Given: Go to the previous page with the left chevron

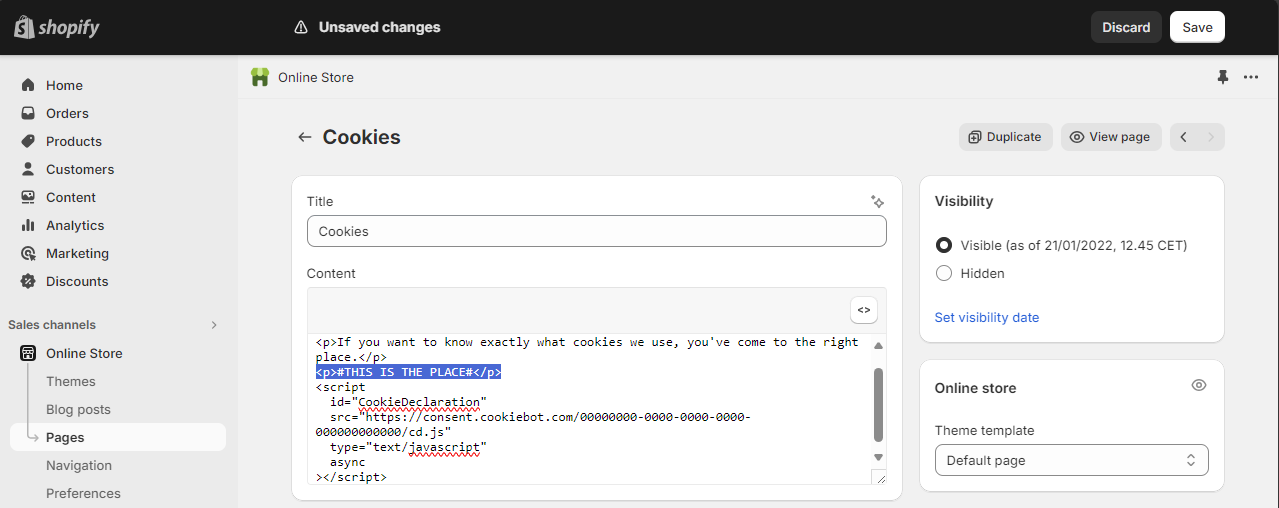Looking at the screenshot, I should click(1184, 137).
